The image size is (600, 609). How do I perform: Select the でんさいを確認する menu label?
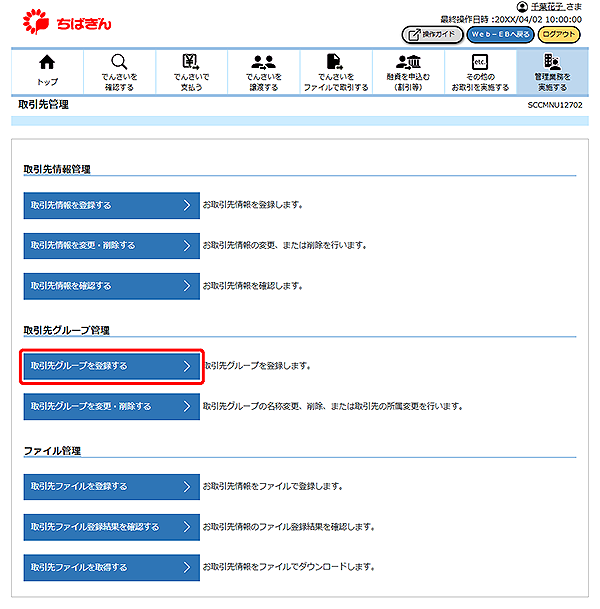[x=119, y=82]
